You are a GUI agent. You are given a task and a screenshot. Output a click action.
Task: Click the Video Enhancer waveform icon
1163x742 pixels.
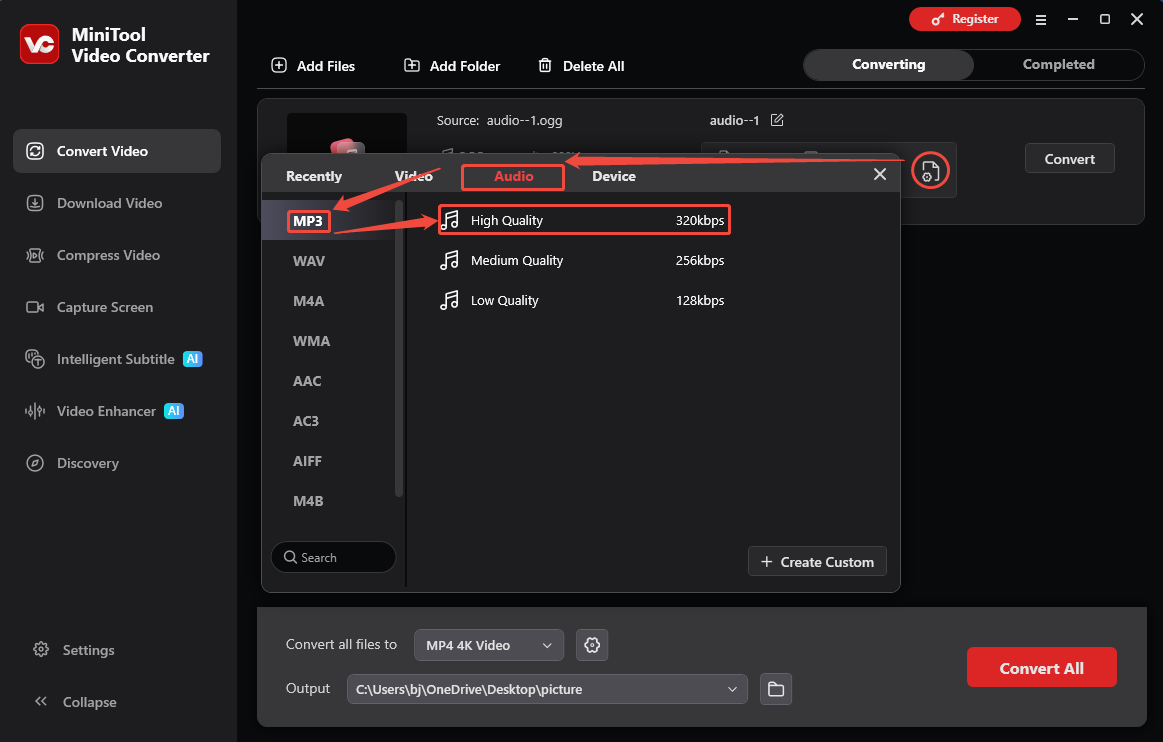click(x=35, y=411)
